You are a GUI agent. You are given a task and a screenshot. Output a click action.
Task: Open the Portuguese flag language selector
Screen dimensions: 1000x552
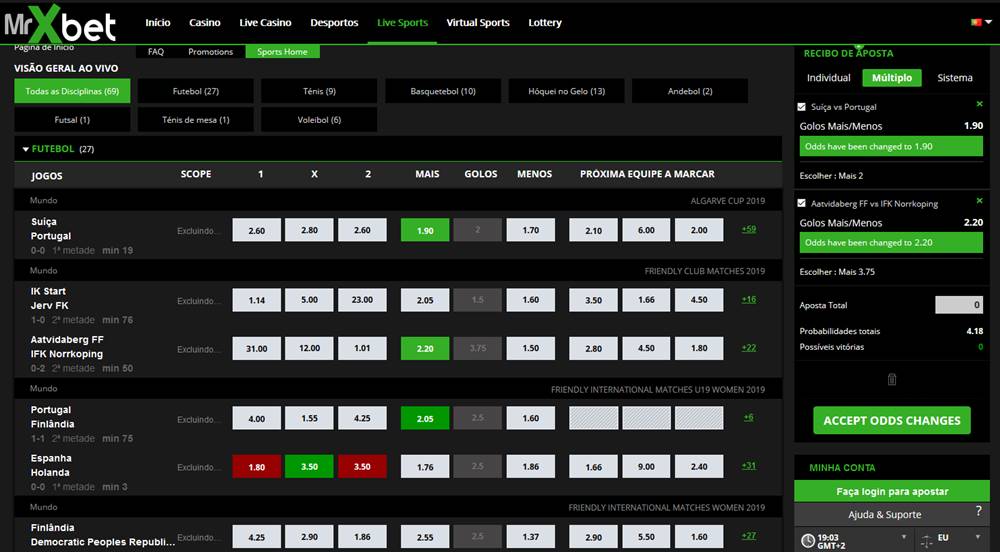[979, 22]
